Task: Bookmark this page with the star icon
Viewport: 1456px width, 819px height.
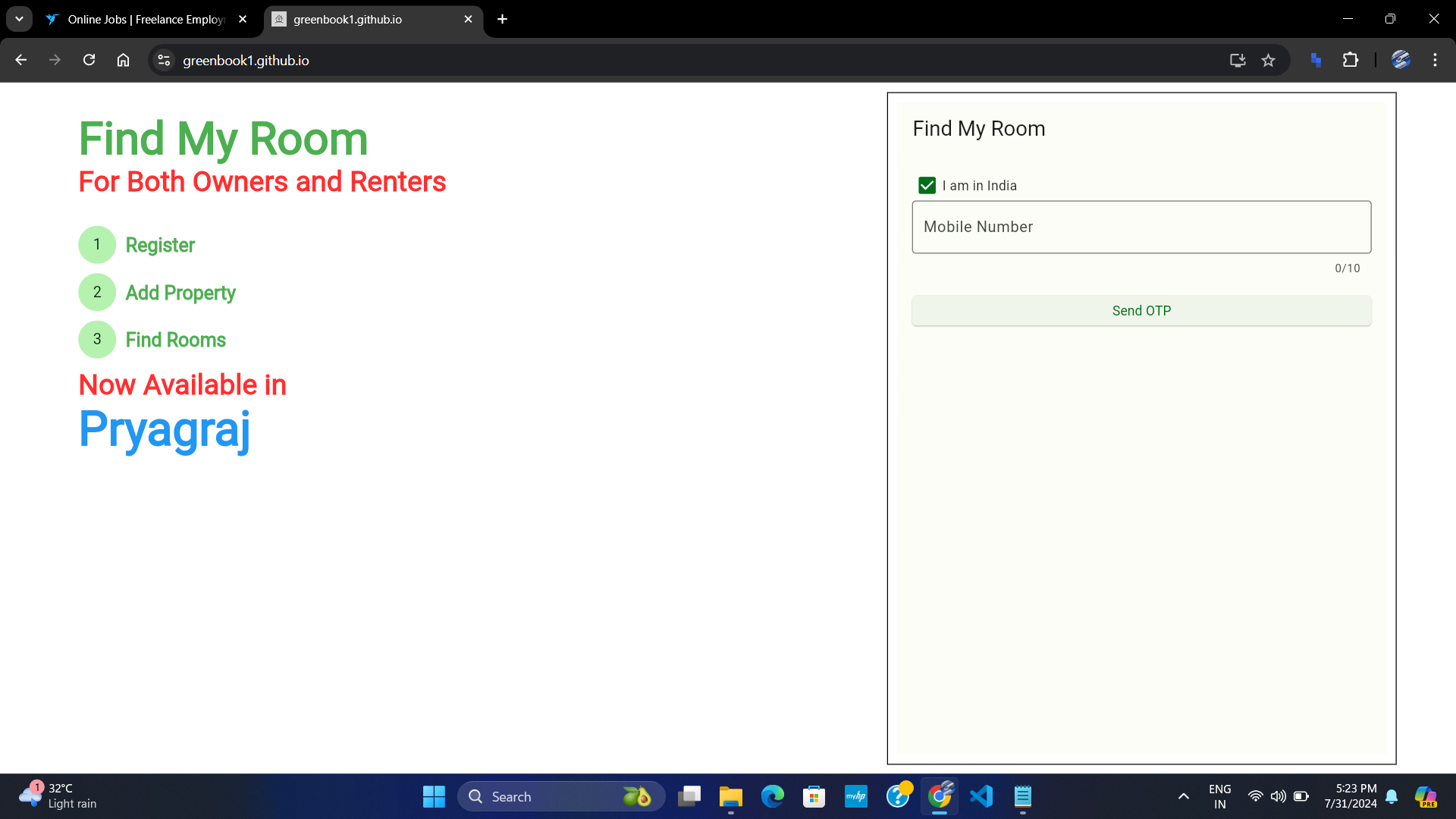Action: [1268, 60]
